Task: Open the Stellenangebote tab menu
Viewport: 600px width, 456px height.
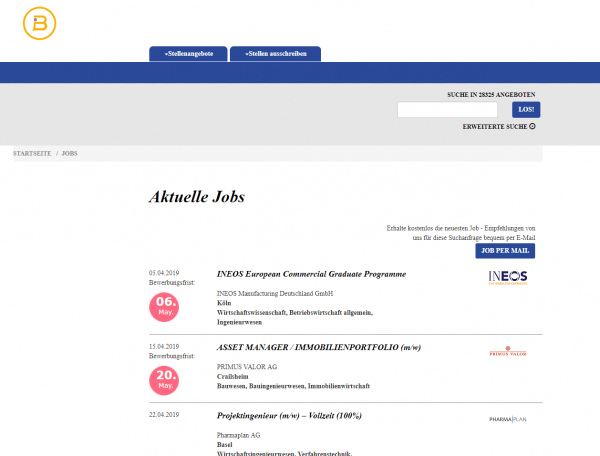Action: coord(188,54)
